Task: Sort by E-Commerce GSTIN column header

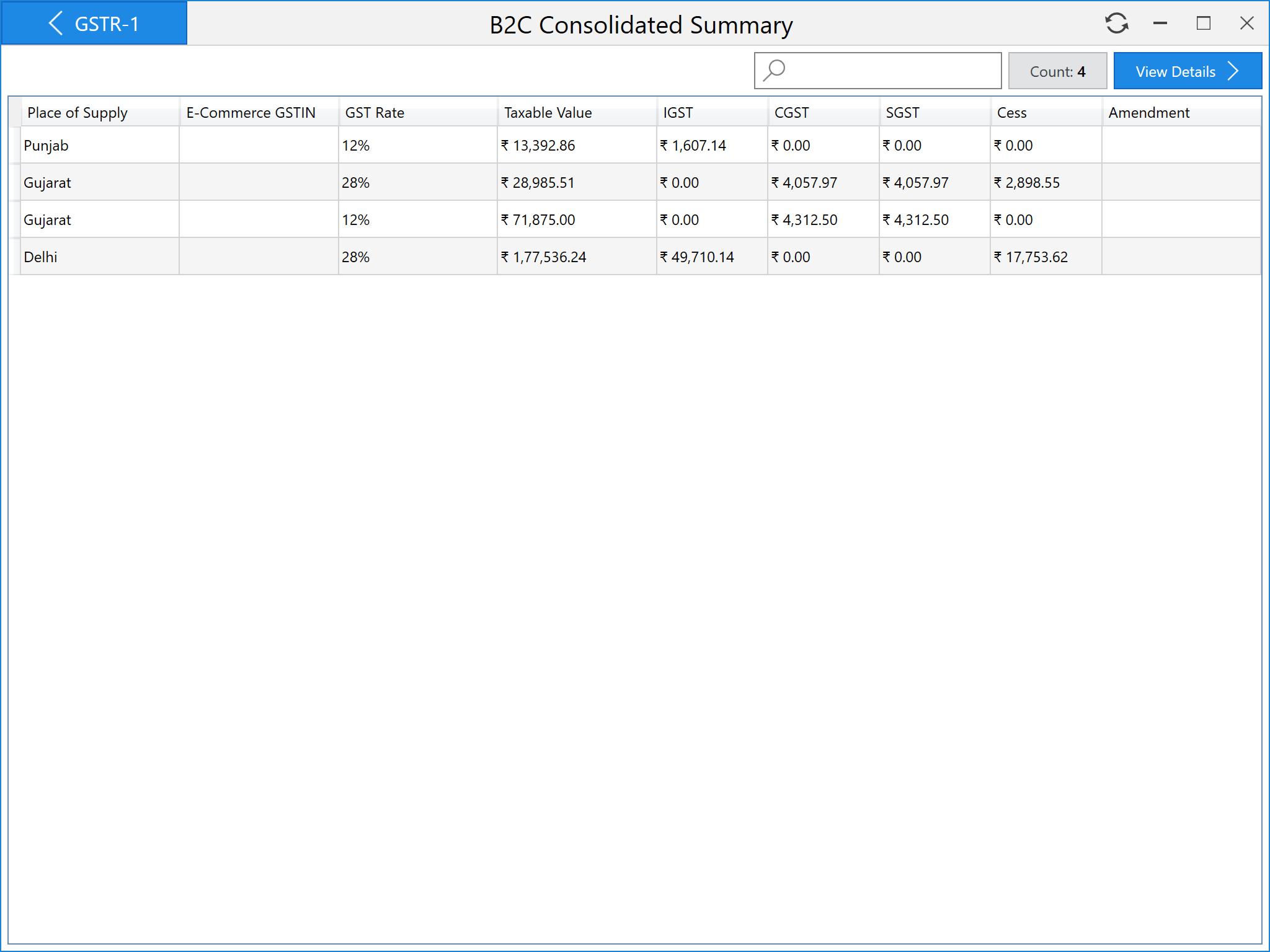Action: click(251, 113)
